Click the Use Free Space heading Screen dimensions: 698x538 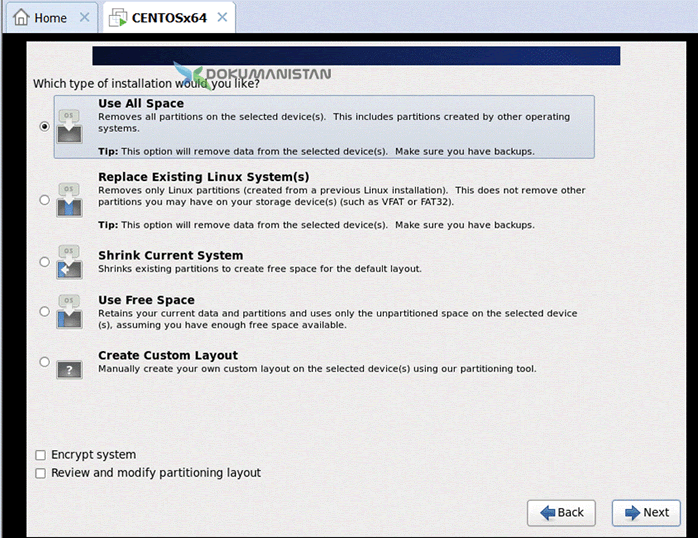pos(146,300)
